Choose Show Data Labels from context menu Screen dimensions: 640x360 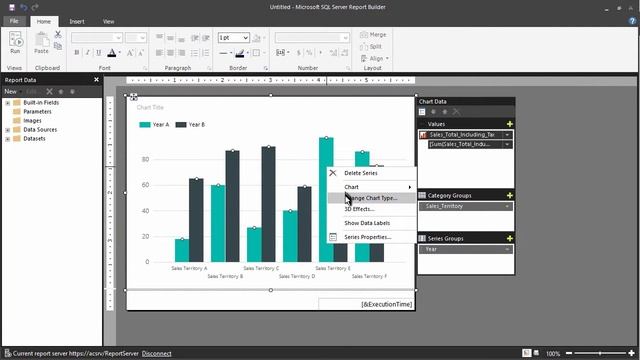372,223
